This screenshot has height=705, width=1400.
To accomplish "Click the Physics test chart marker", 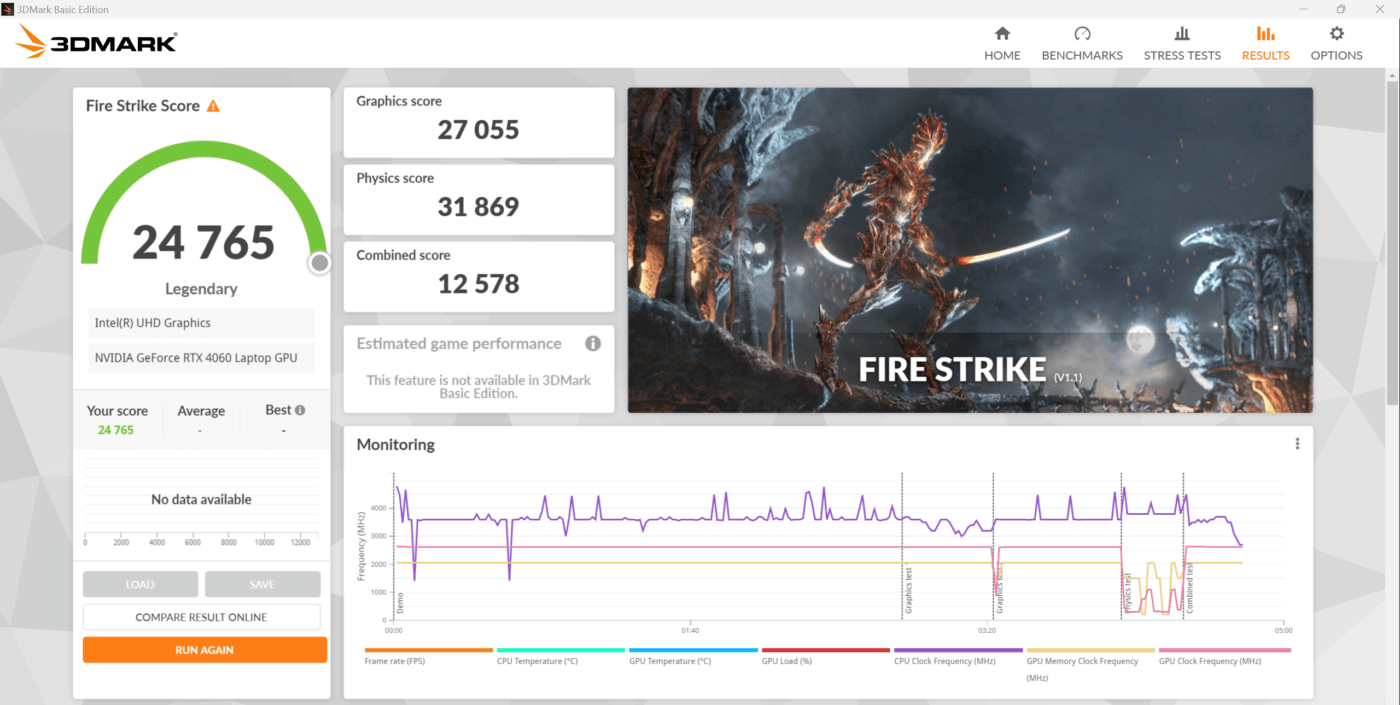I will [1127, 593].
